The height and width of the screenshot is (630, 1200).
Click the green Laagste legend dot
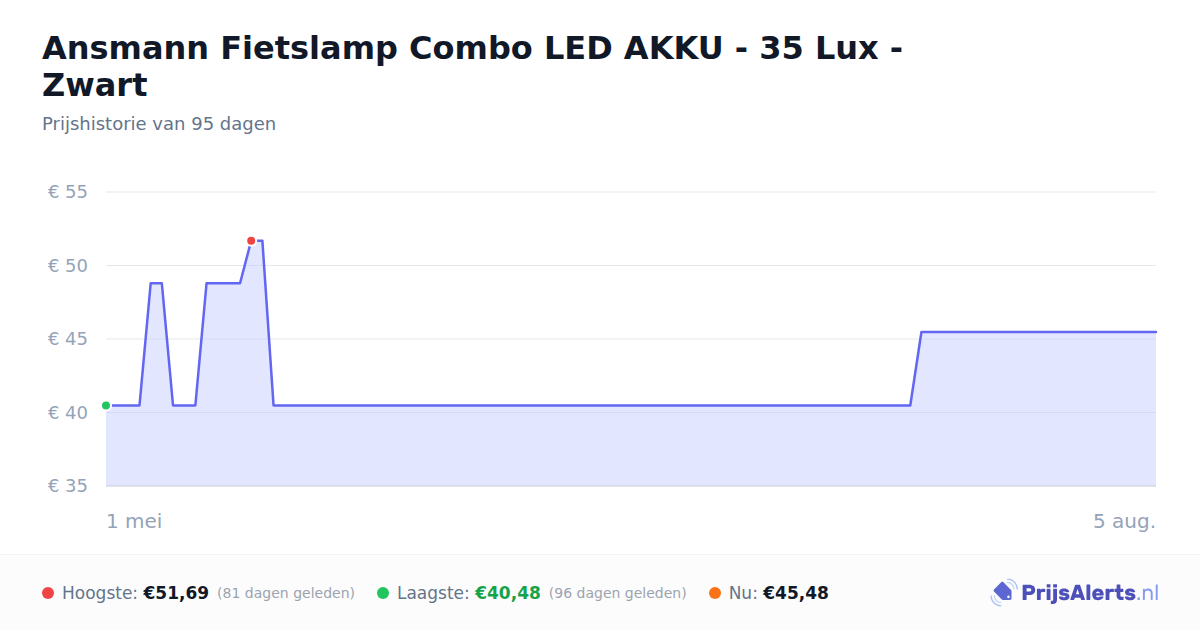point(383,593)
